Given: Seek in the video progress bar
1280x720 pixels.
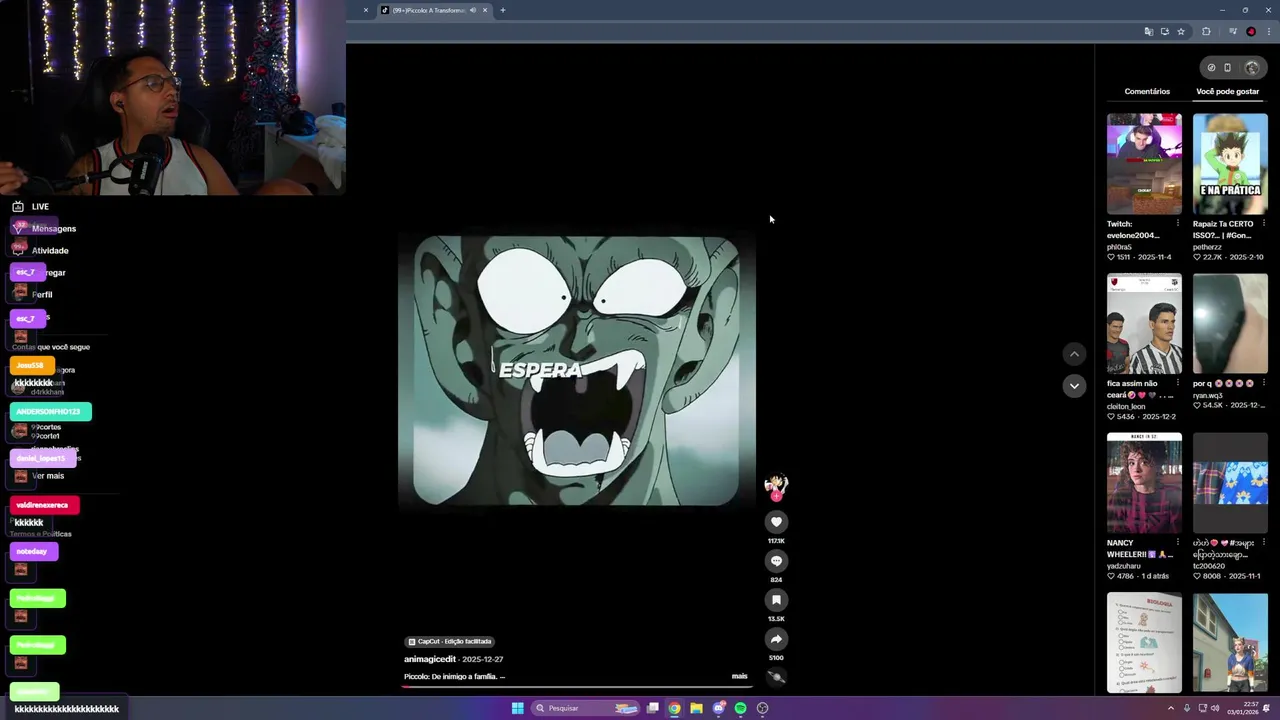Looking at the screenshot, I should click(x=577, y=687).
